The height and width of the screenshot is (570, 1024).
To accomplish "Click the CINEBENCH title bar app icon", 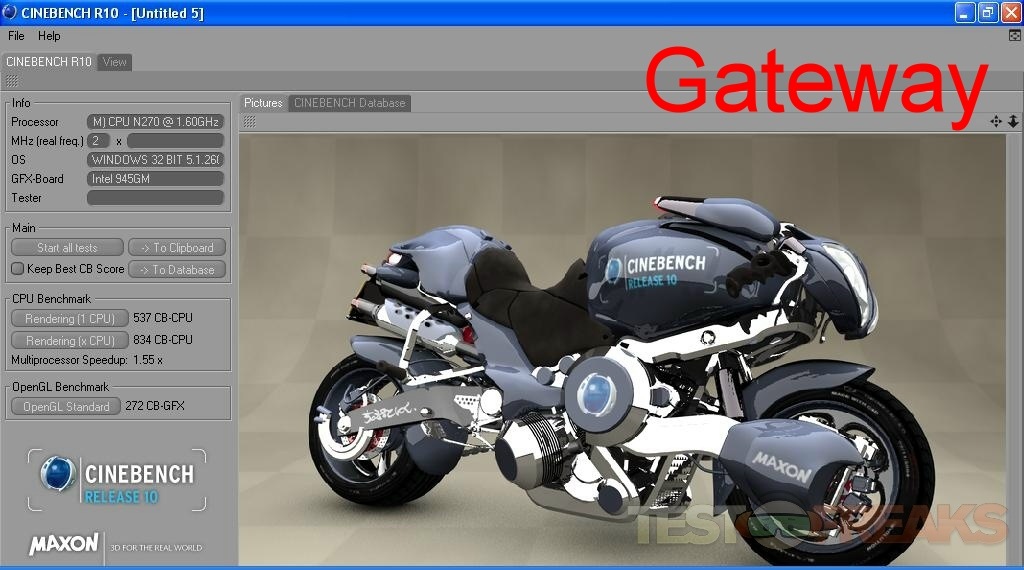I will [10, 12].
